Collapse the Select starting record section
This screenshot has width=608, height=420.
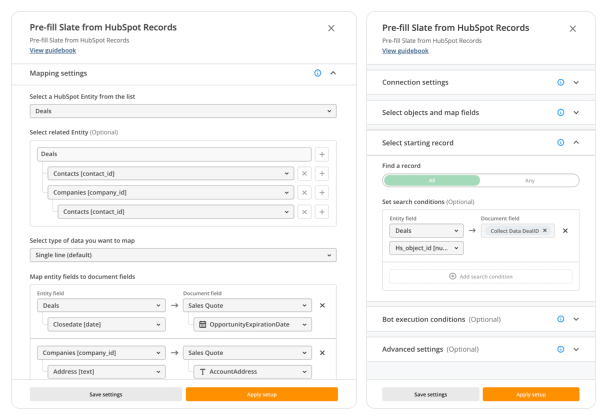pos(576,142)
